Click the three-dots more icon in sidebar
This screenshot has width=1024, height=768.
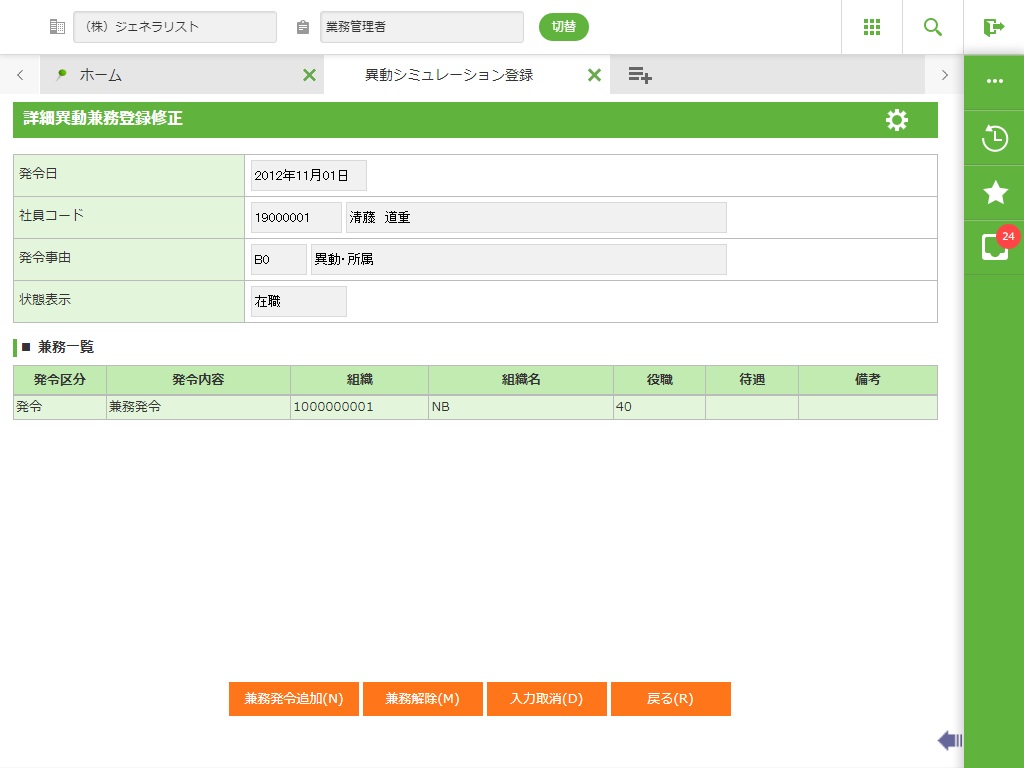point(994,82)
